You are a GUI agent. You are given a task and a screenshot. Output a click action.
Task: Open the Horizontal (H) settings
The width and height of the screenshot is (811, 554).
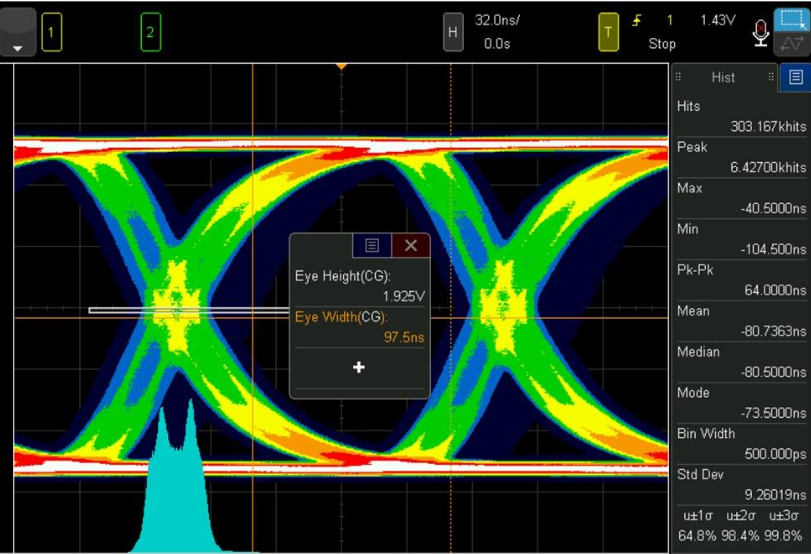[x=453, y=32]
